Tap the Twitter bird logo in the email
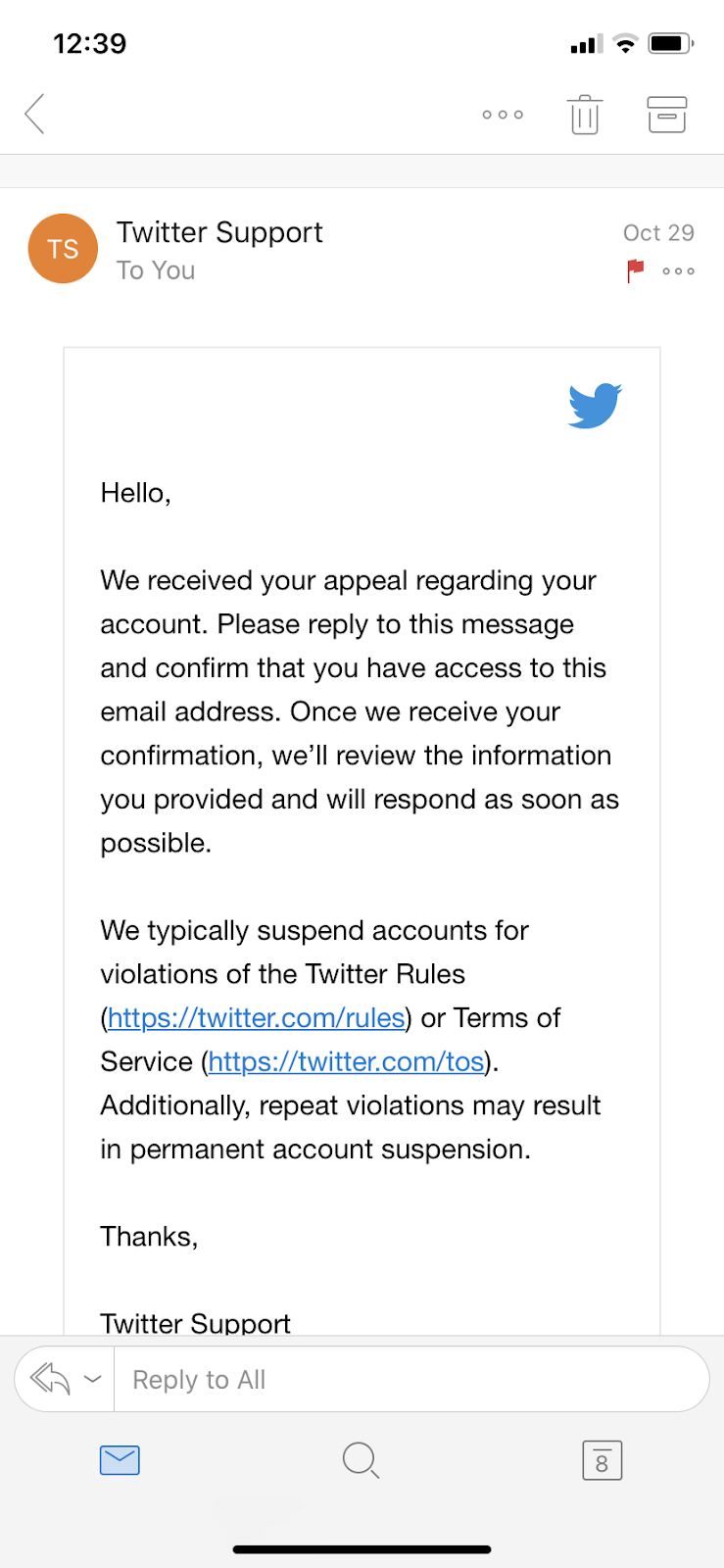This screenshot has width=724, height=1568. pyautogui.click(x=594, y=405)
